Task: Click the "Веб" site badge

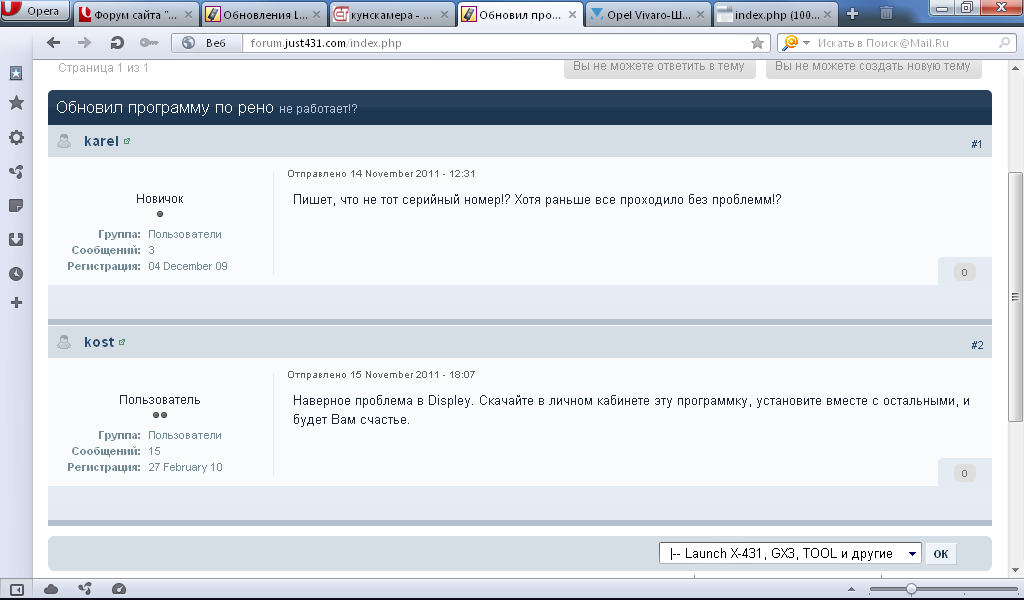Action: 207,43
